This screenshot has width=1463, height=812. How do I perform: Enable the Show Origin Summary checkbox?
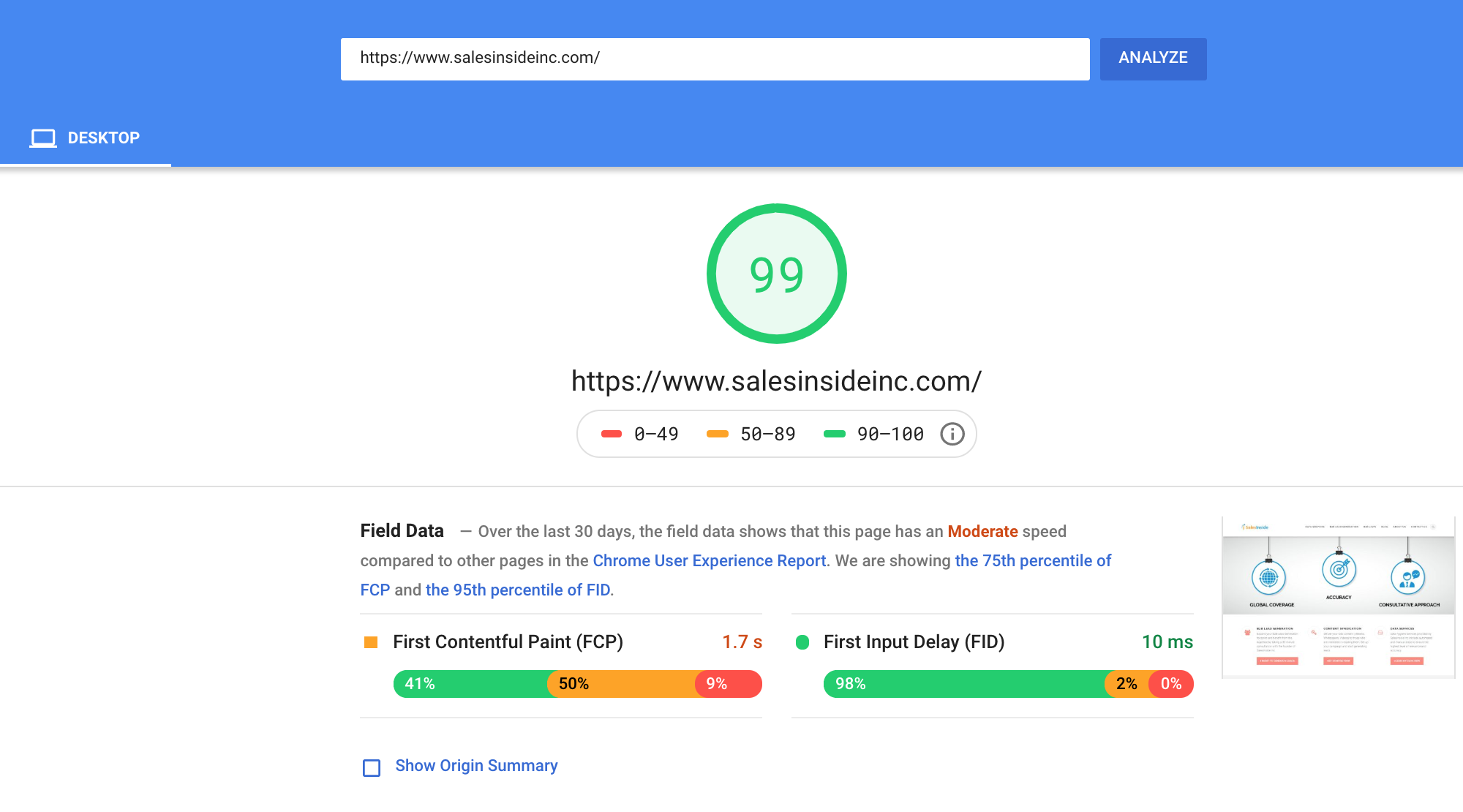[x=372, y=767]
